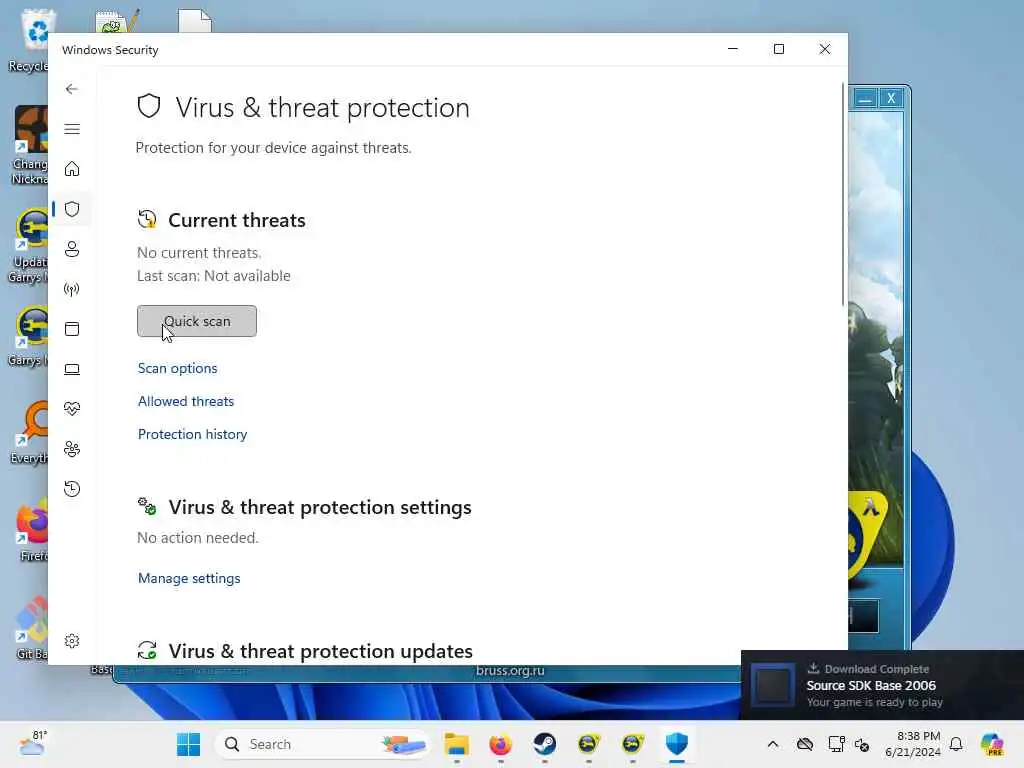The height and width of the screenshot is (768, 1024).
Task: Select the Virus & threat protection shield icon
Action: pos(72,209)
